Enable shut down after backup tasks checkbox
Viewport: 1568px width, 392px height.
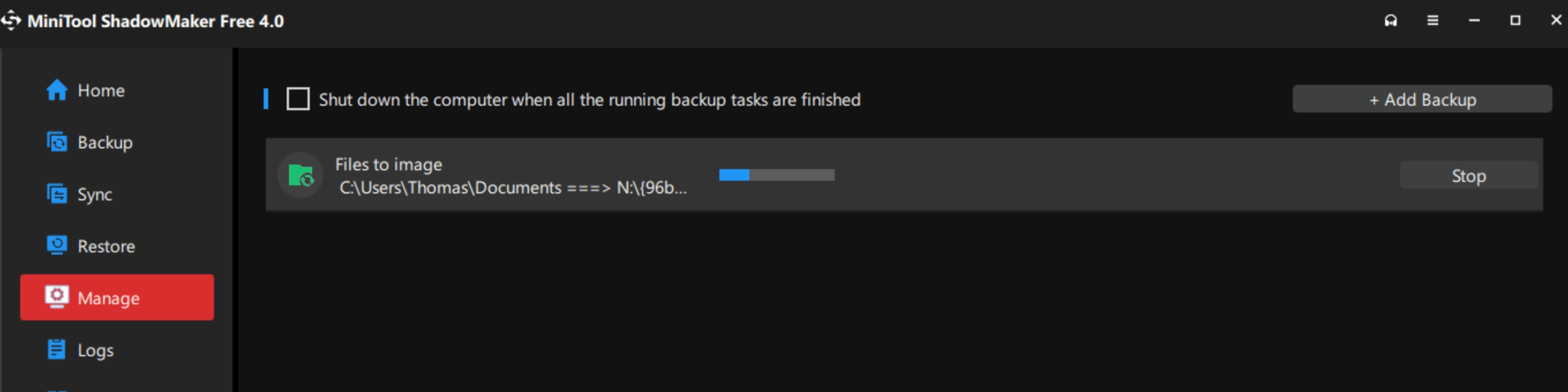tap(298, 99)
